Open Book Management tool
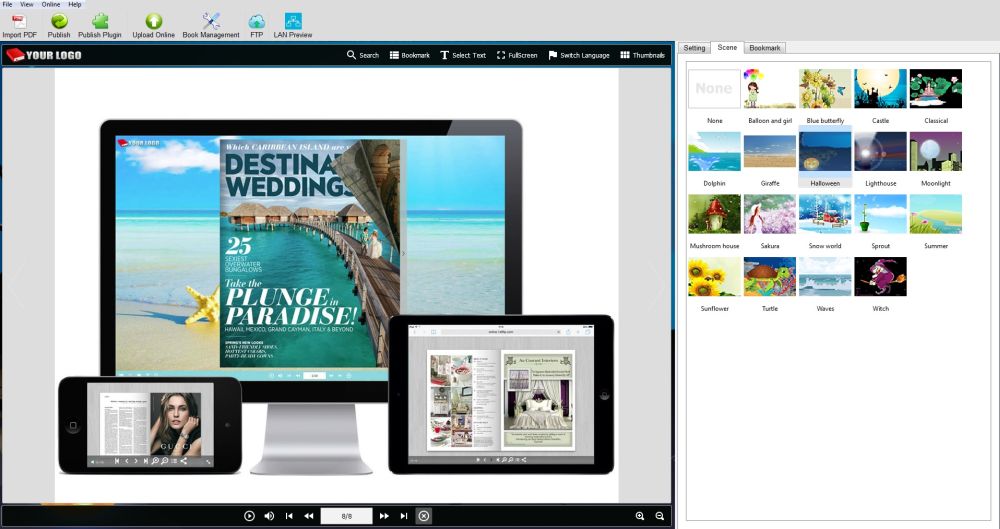Screen dimensions: 1000x529 pyautogui.click(x=211, y=21)
